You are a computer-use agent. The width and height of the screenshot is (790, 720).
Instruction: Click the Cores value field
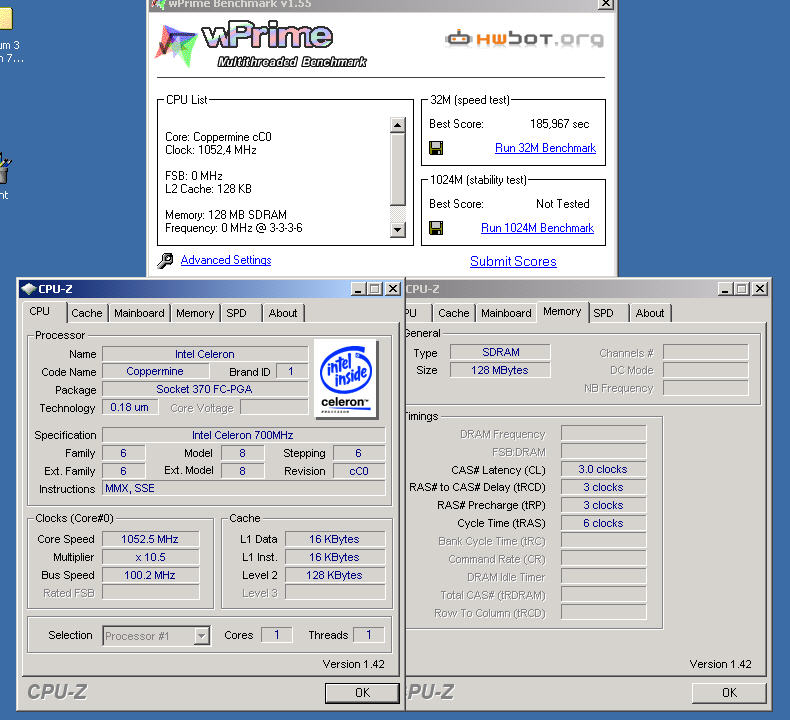point(277,635)
